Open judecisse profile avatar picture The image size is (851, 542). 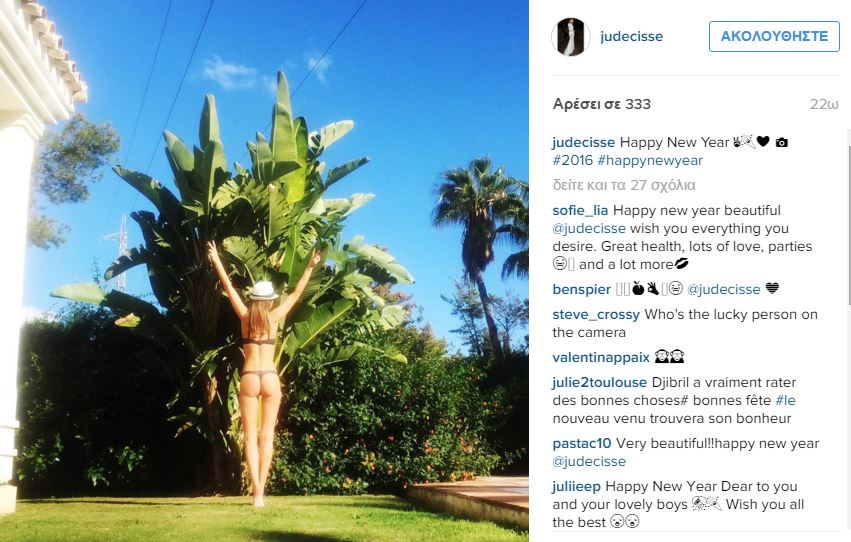click(570, 36)
